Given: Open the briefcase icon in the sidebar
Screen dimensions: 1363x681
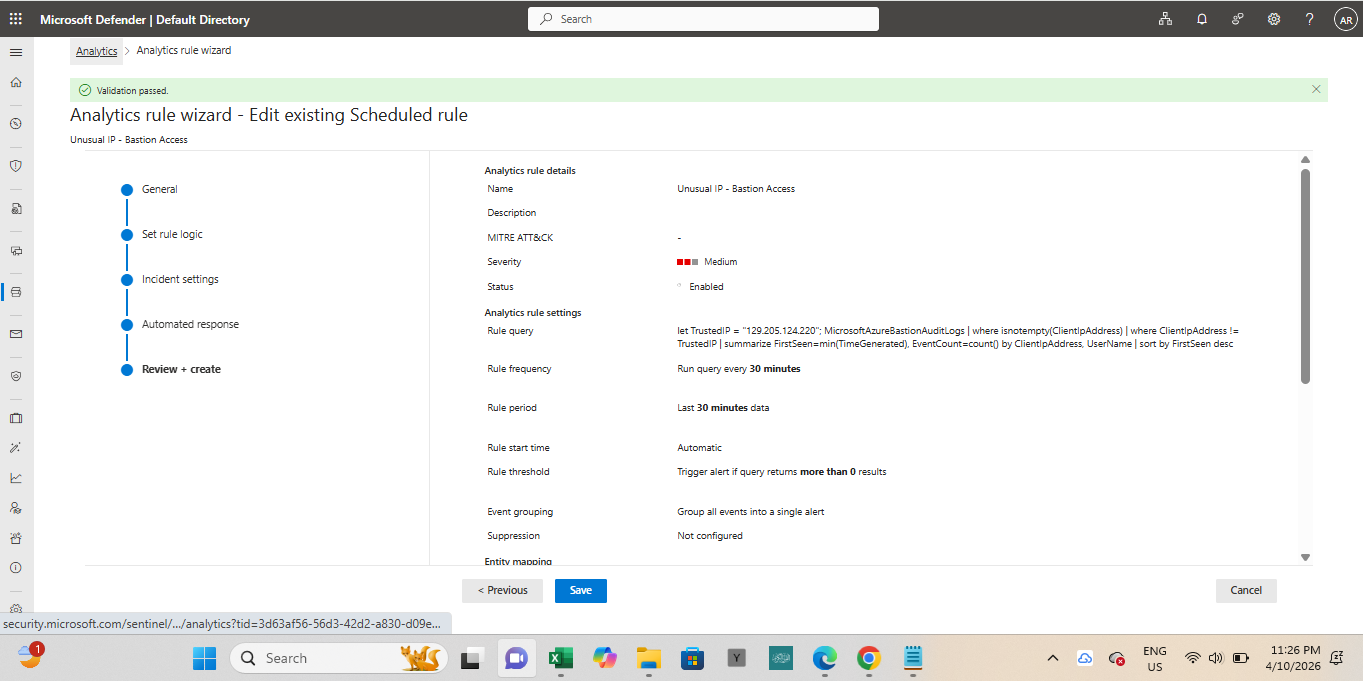Looking at the screenshot, I should click(16, 418).
